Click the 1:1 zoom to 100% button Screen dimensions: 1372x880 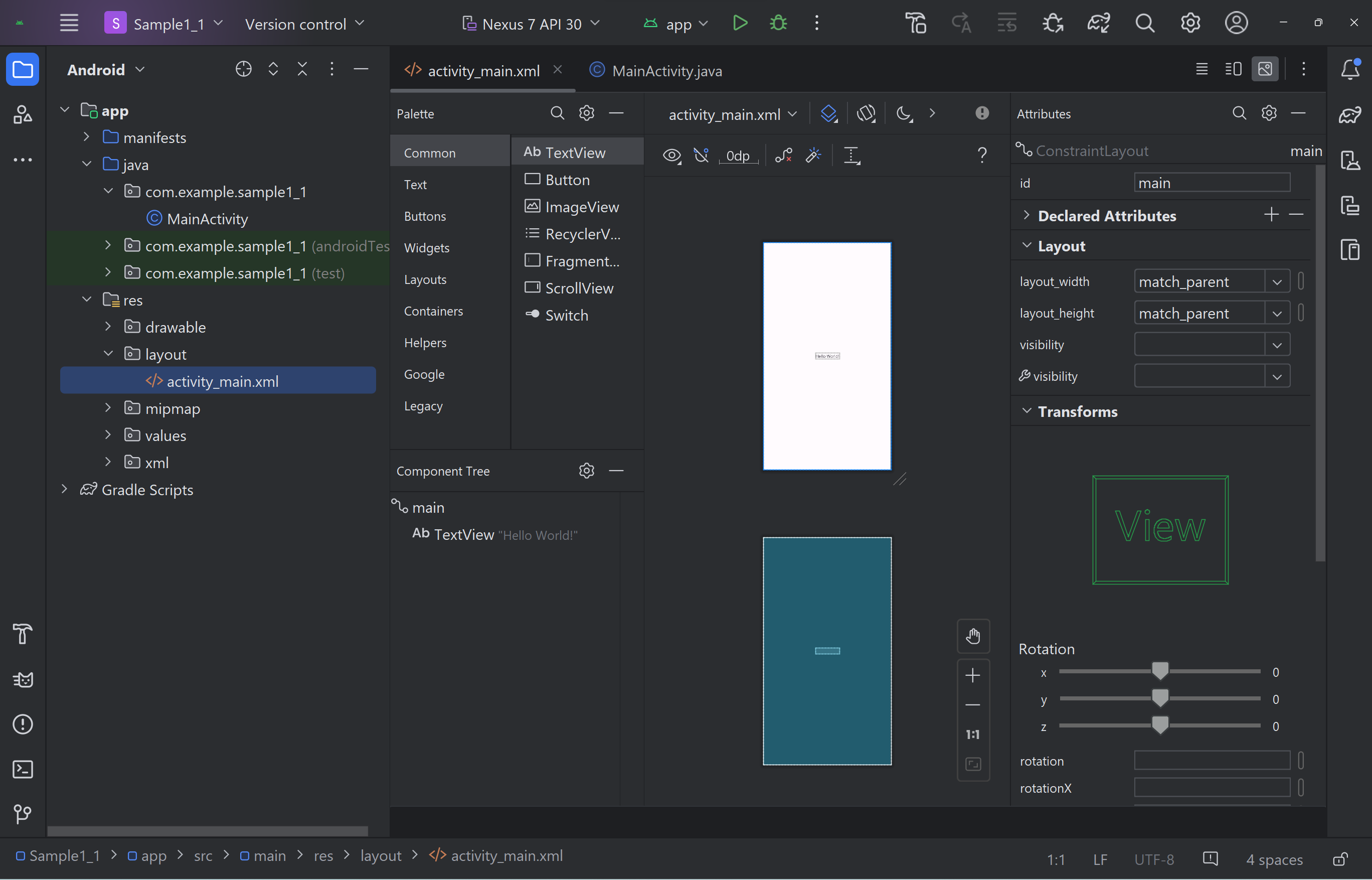[973, 735]
